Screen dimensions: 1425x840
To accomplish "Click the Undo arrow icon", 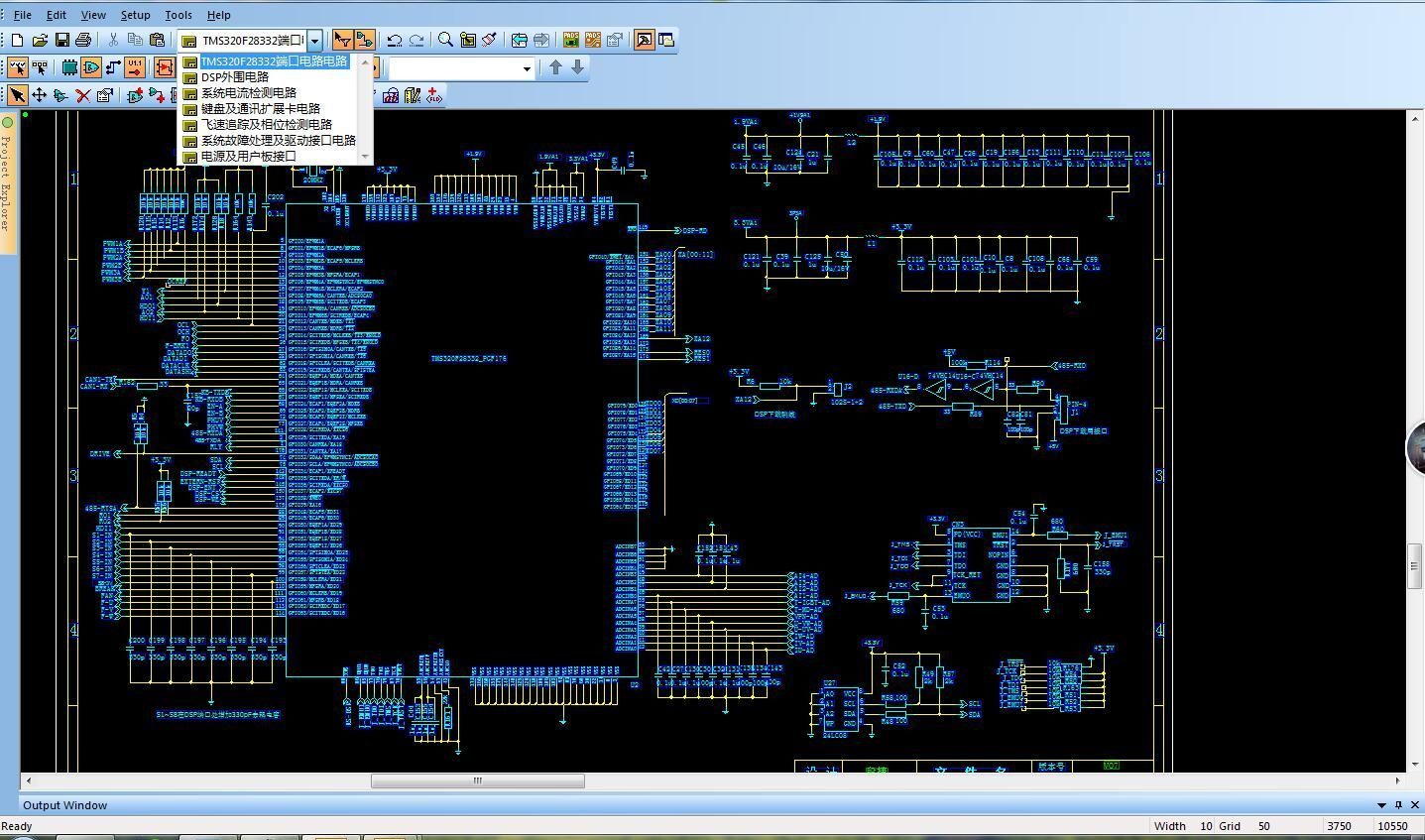I will 394,41.
